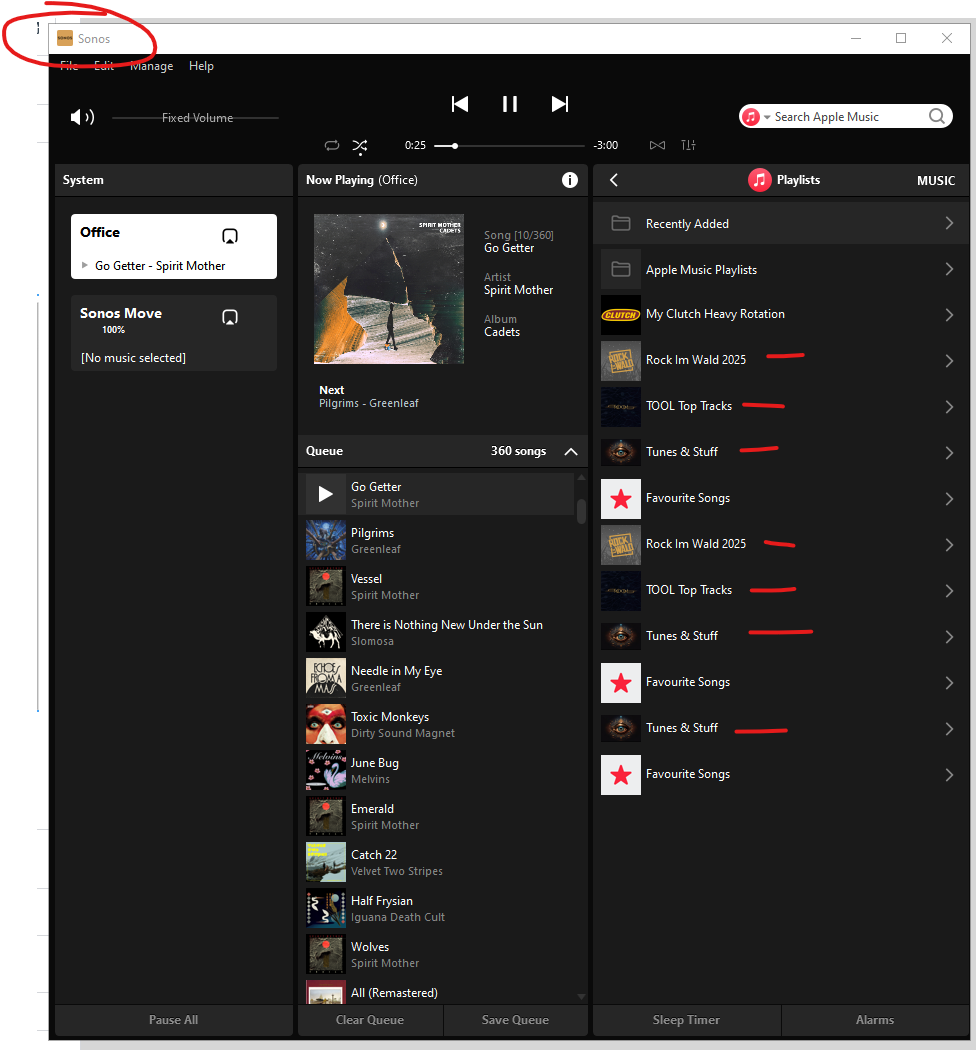The width and height of the screenshot is (976, 1050).
Task: Click the Pilgrims album thumbnail
Action: (x=326, y=540)
